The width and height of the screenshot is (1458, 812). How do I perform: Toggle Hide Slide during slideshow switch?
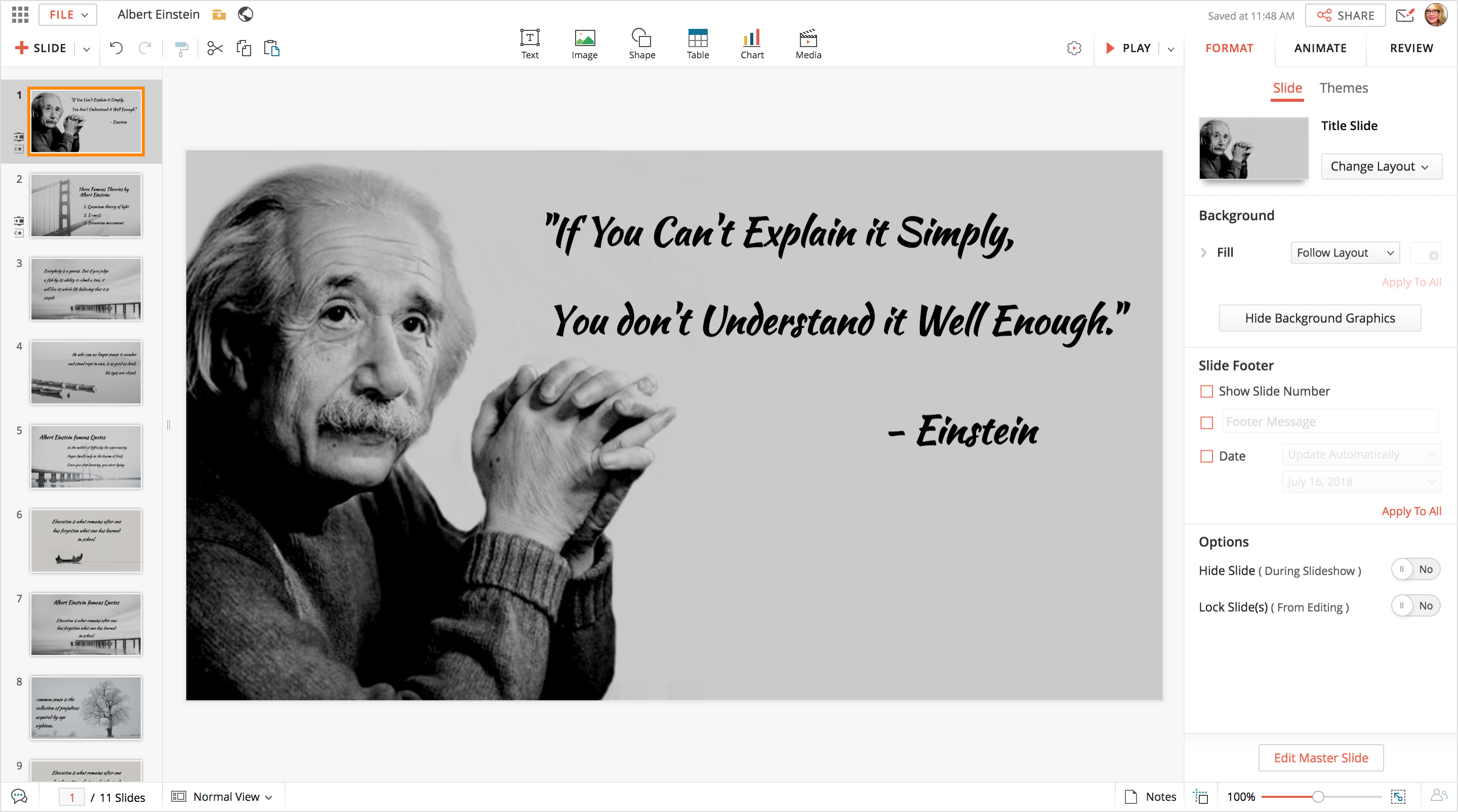pyautogui.click(x=1415, y=569)
